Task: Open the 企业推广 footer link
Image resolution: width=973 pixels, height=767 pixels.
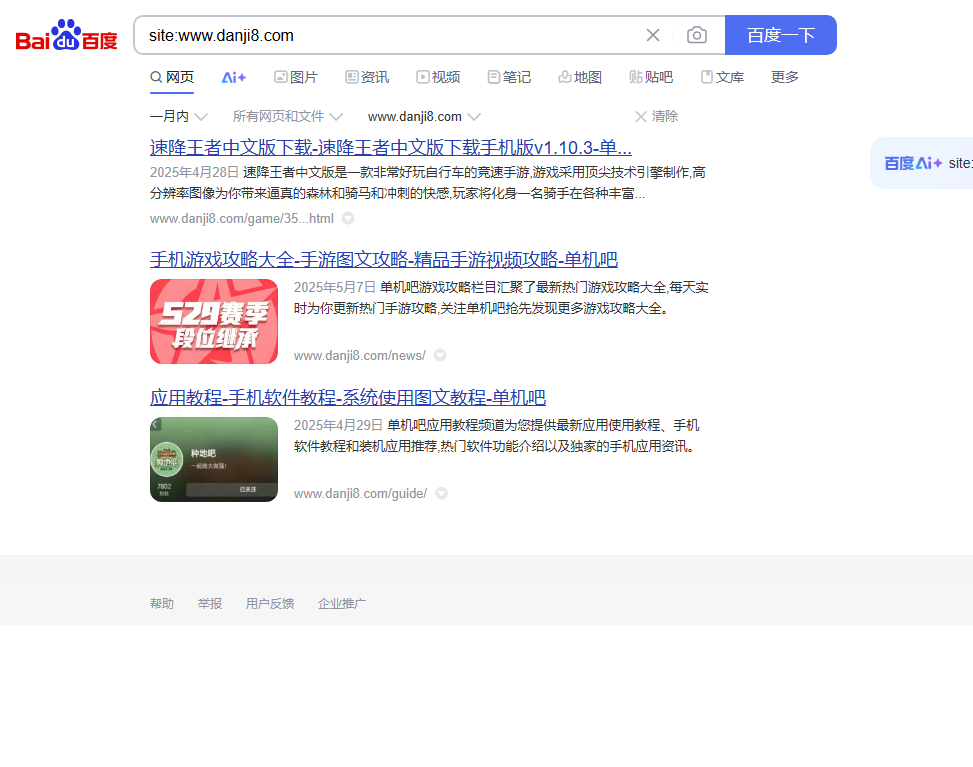Action: pos(342,604)
